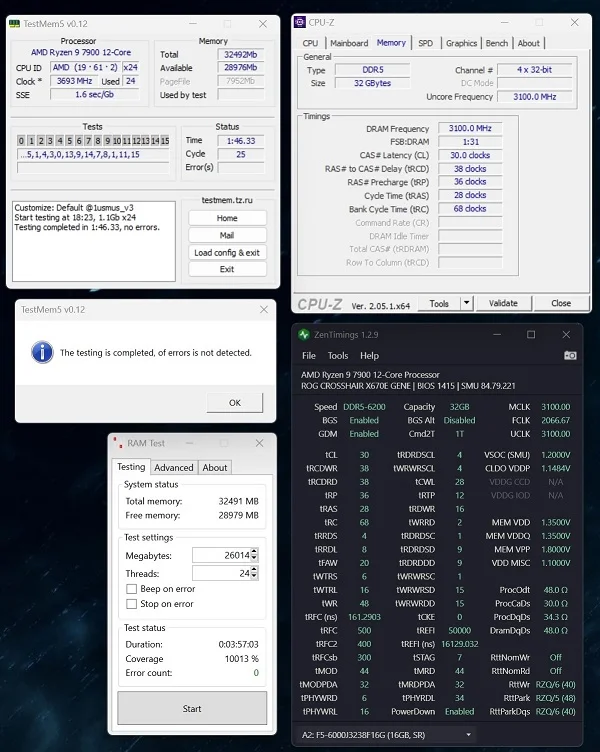Open the Graphics tab in CPU-Z
The image size is (600, 752).
click(x=461, y=43)
